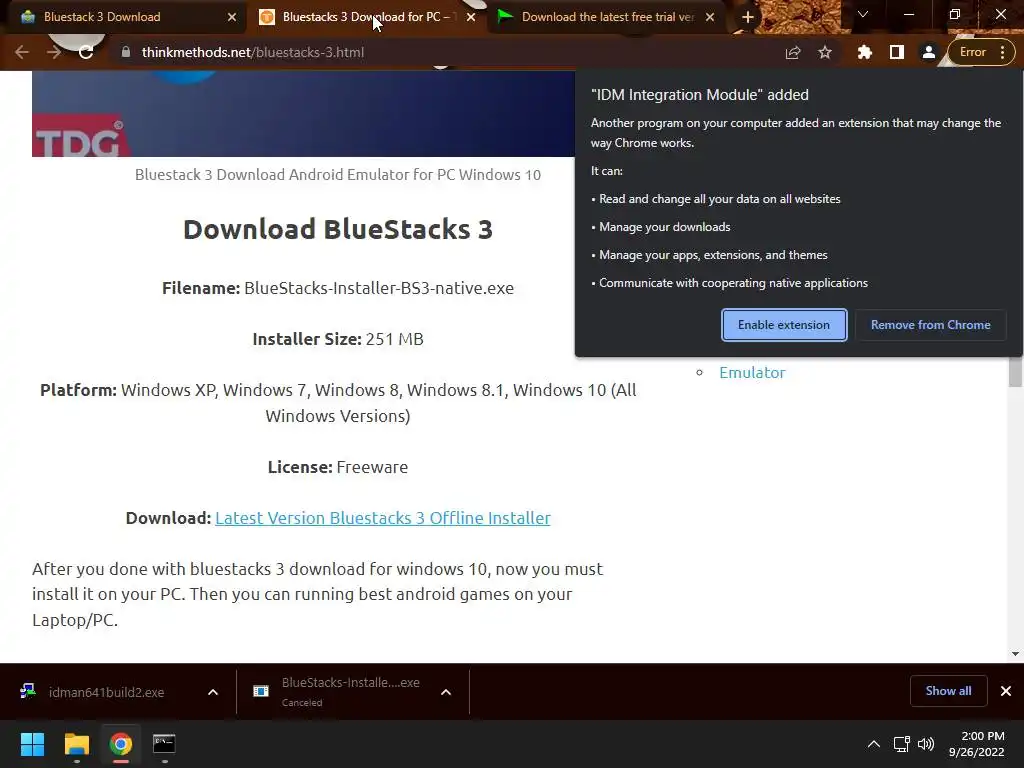
Task: Click Show all downloads
Action: [x=948, y=691]
